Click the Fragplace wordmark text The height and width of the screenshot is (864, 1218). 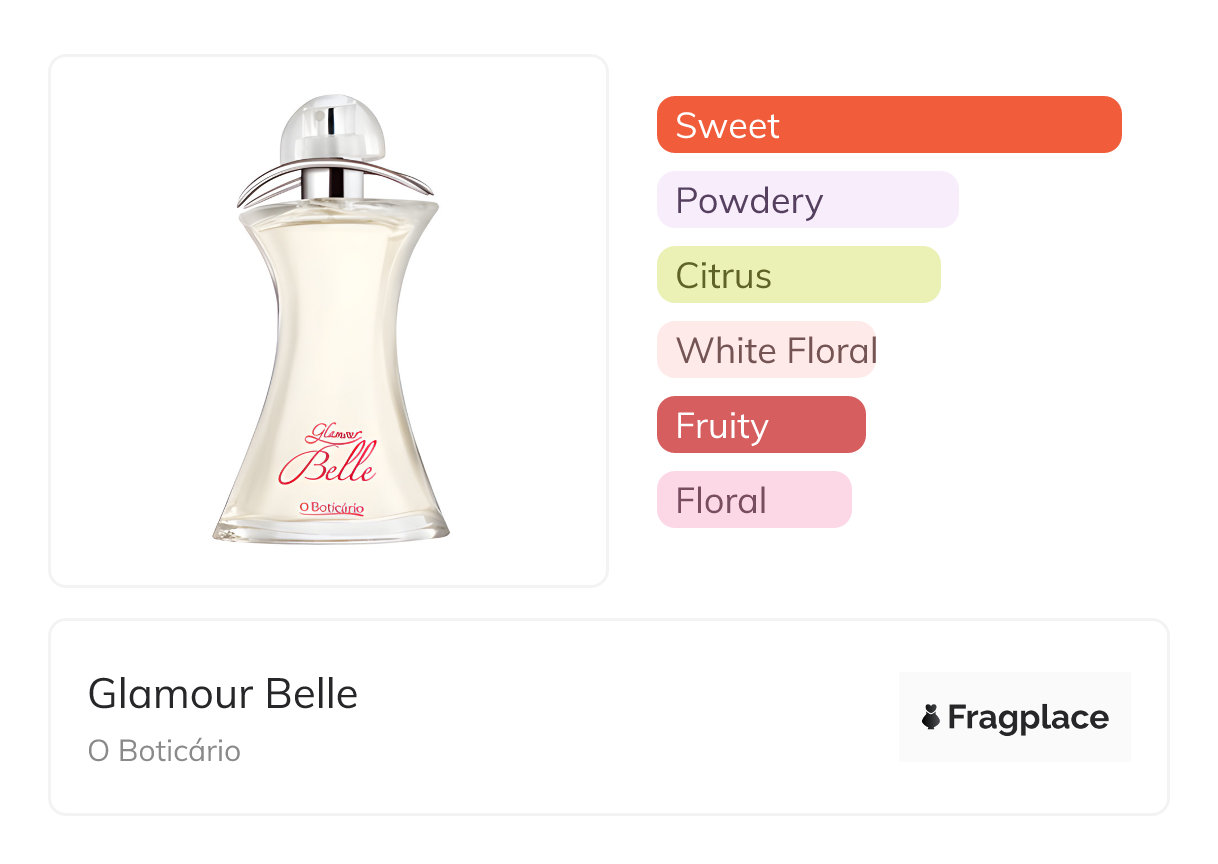(1028, 717)
